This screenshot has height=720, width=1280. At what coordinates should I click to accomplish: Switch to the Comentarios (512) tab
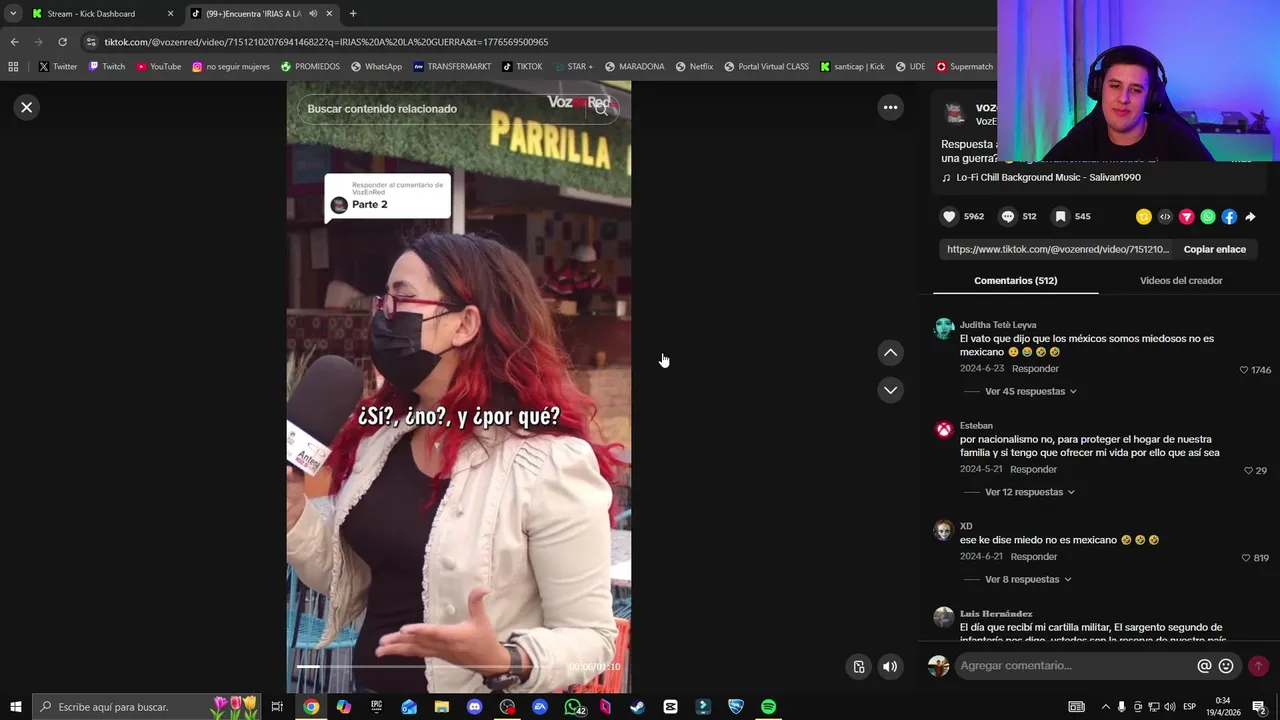pyautogui.click(x=1015, y=281)
